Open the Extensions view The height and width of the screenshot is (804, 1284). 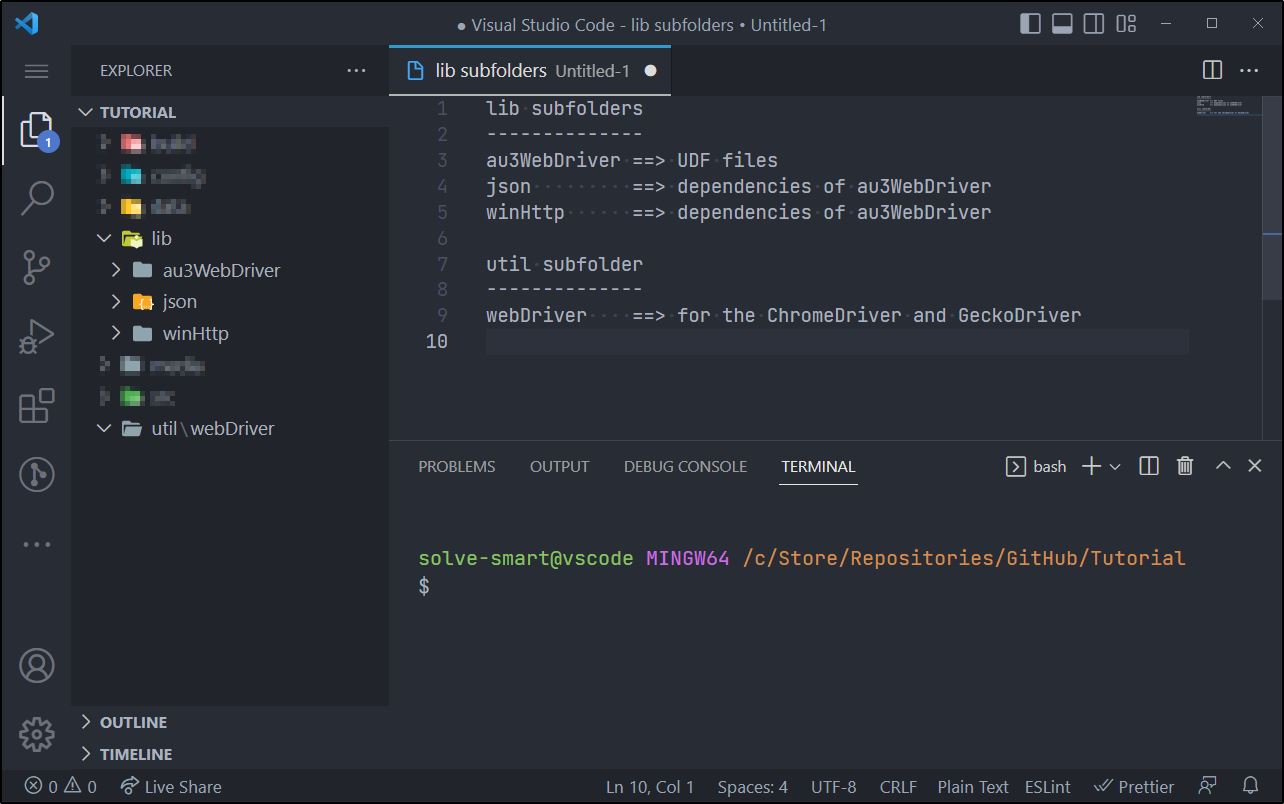click(x=37, y=406)
